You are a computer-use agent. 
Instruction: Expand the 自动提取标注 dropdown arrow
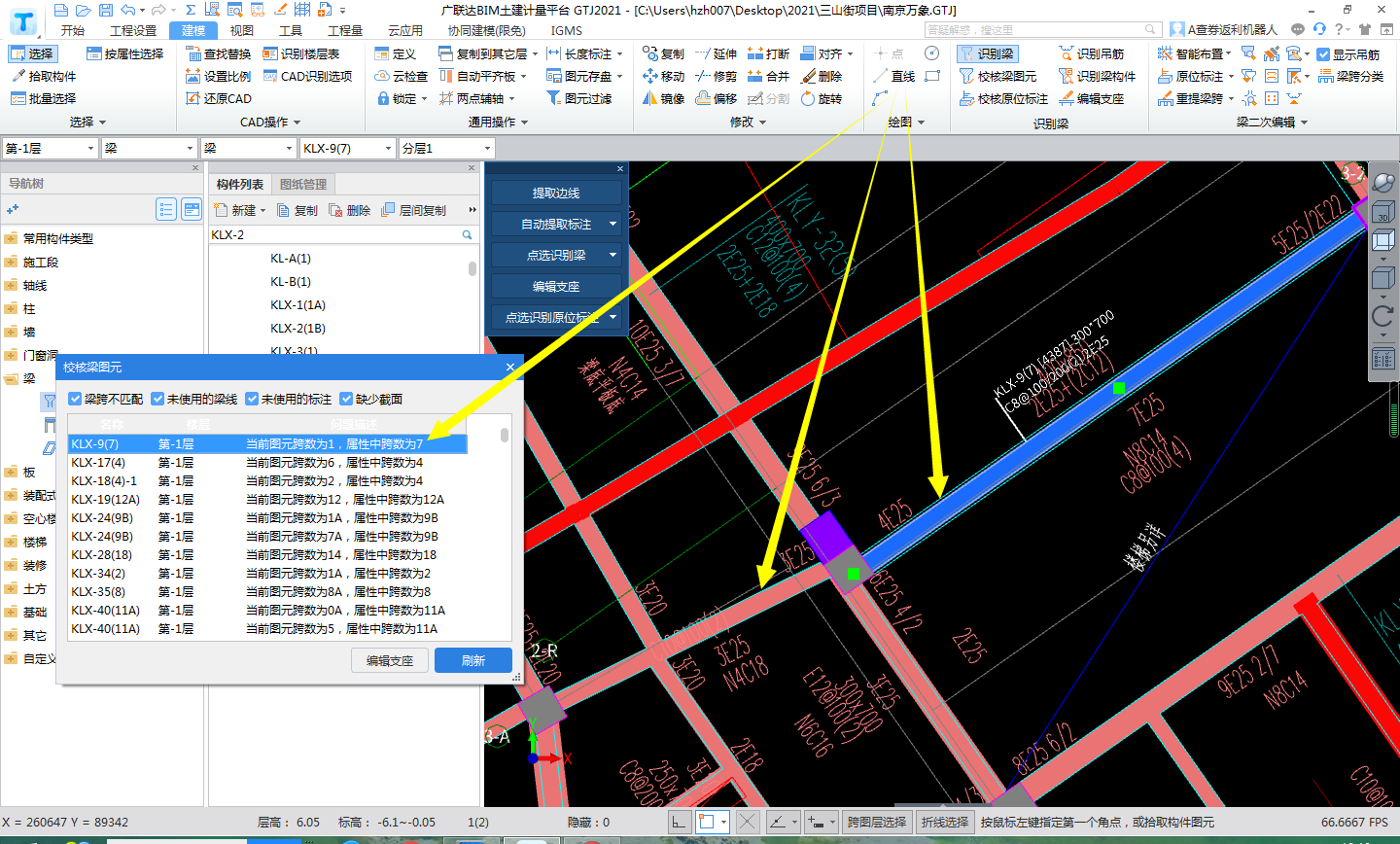(x=612, y=224)
